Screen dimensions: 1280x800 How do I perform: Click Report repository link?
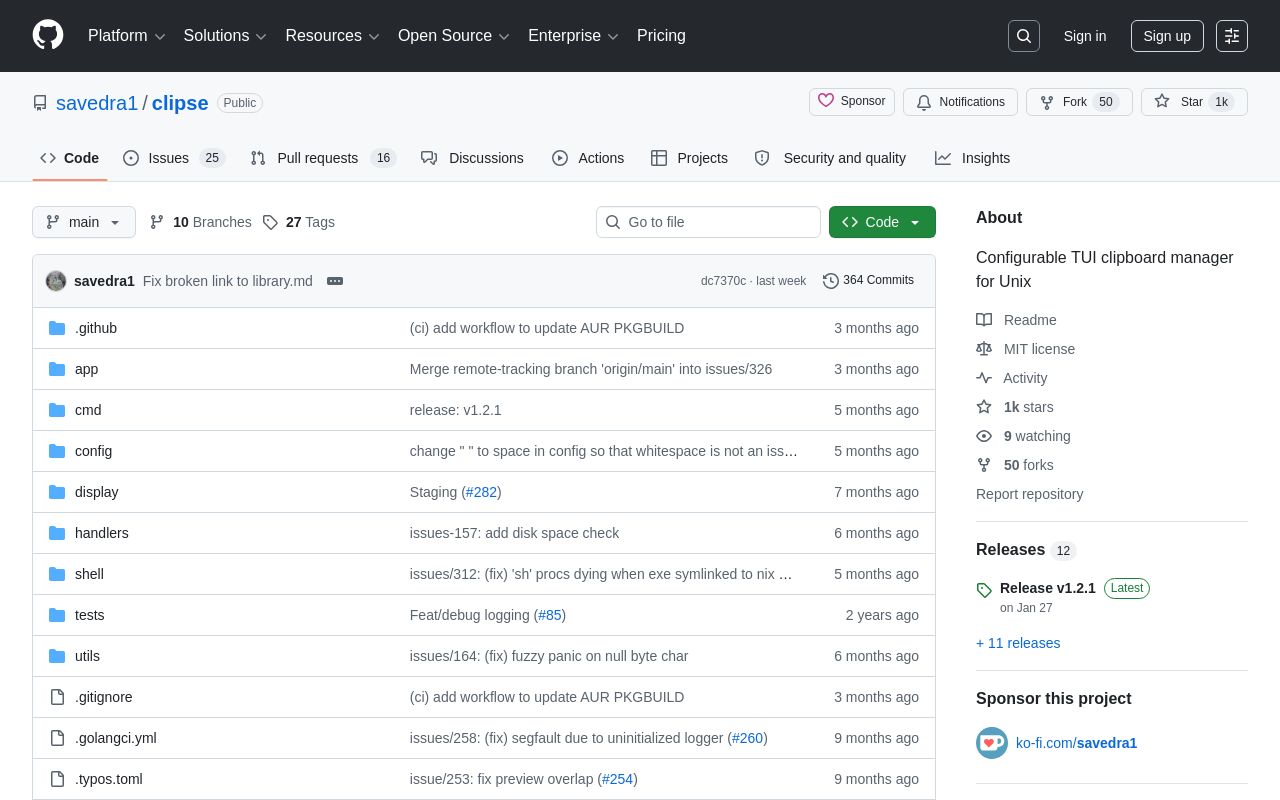1029,494
